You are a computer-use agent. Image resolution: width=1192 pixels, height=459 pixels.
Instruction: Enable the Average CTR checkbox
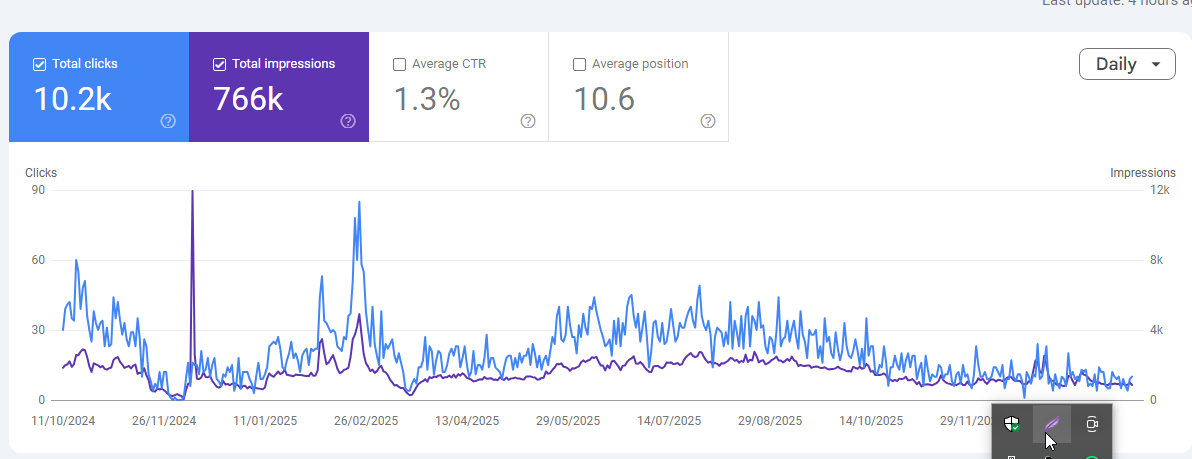pyautogui.click(x=399, y=65)
